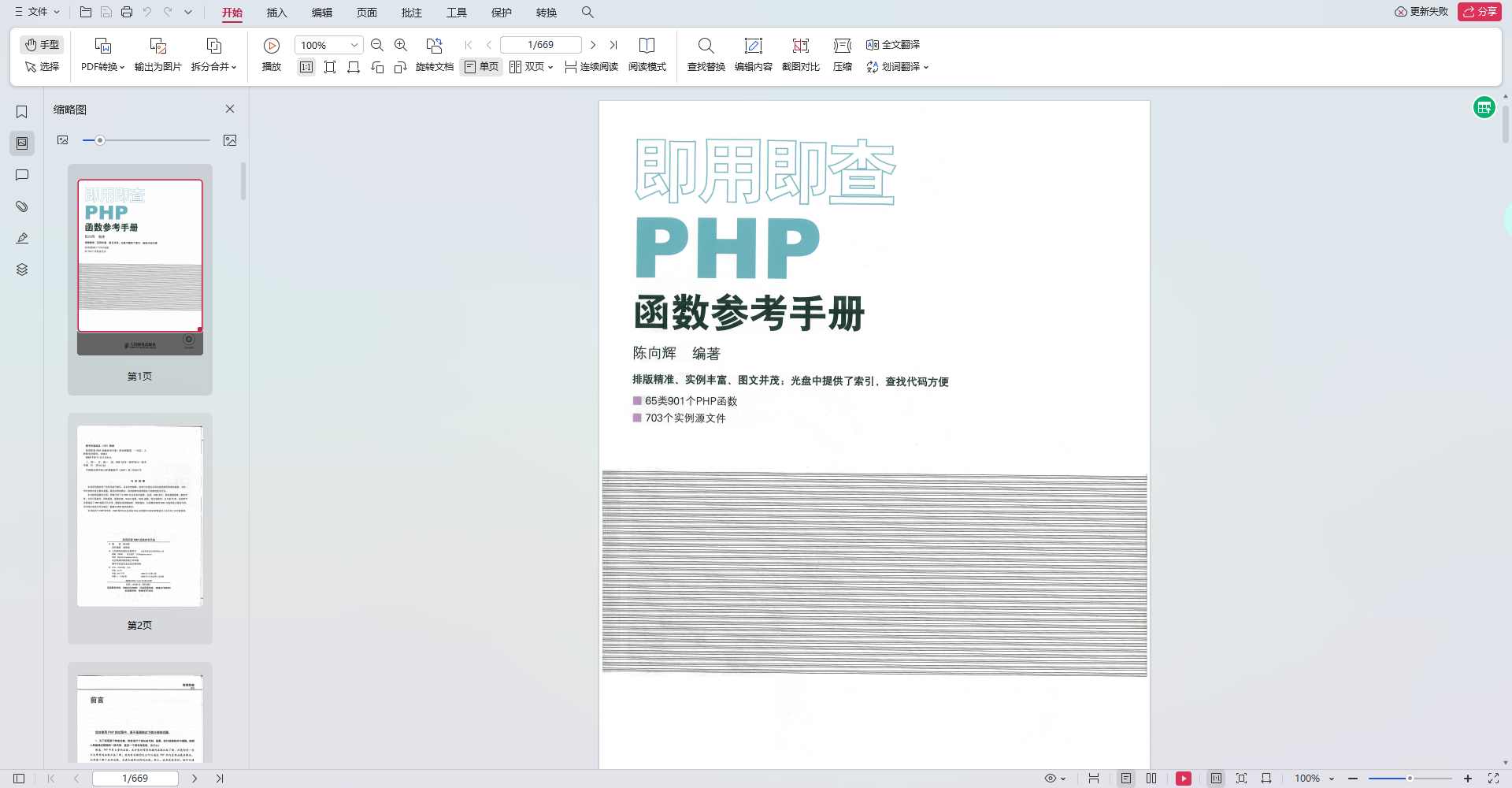Go to last page using ribbon arrow
The height and width of the screenshot is (788, 1512).
[x=613, y=45]
